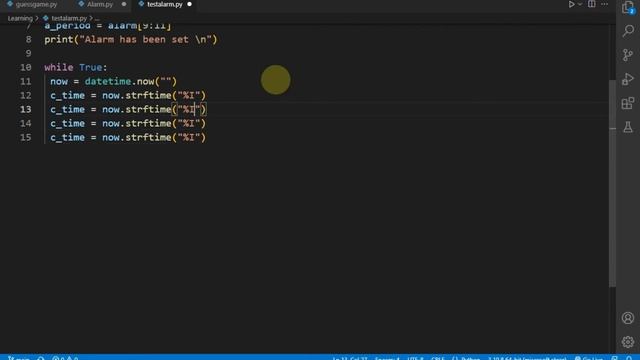Close the unsaved testalarm.py tab dot

pyautogui.click(x=189, y=4)
